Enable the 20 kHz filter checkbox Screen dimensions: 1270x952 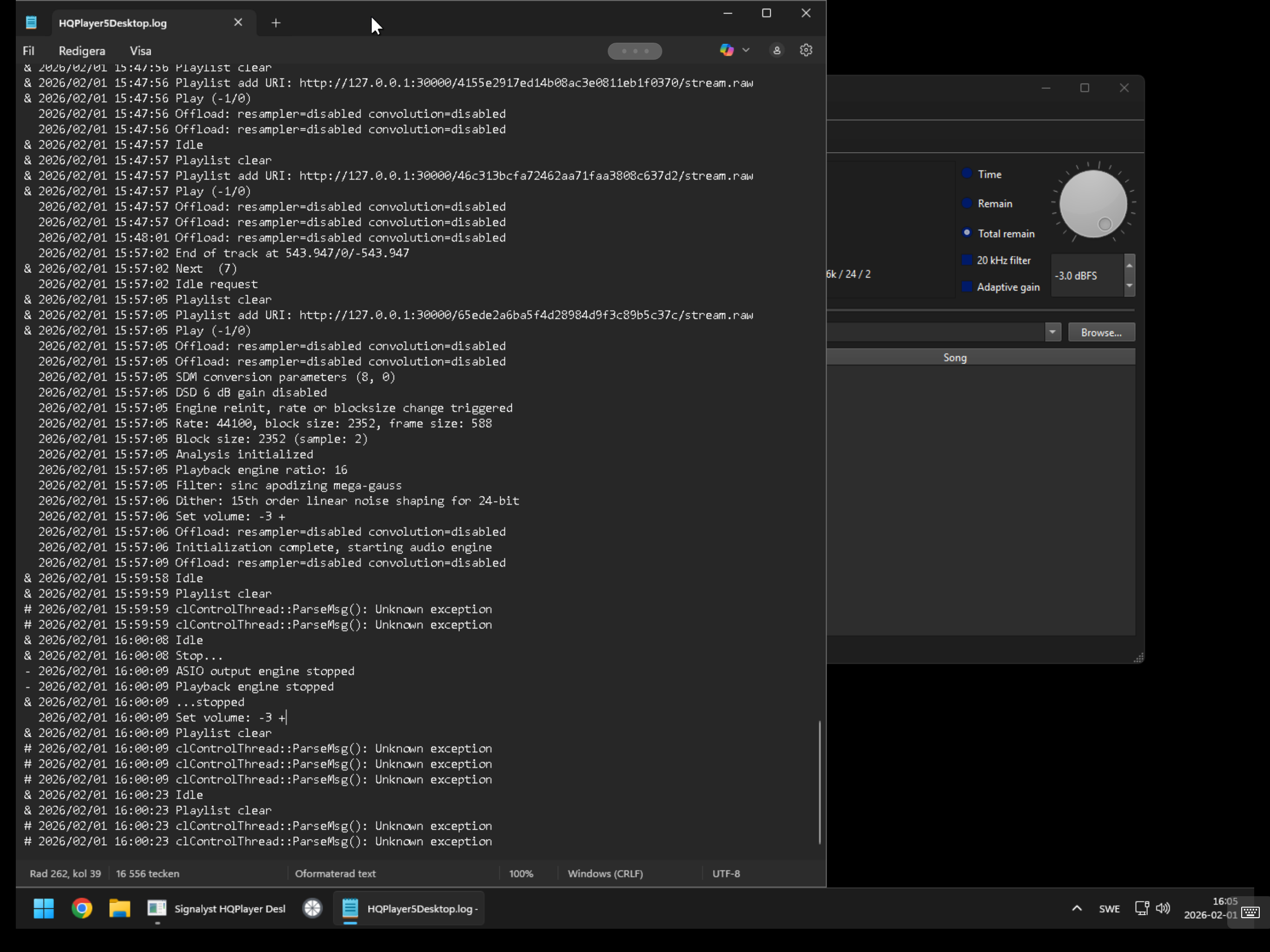click(967, 260)
